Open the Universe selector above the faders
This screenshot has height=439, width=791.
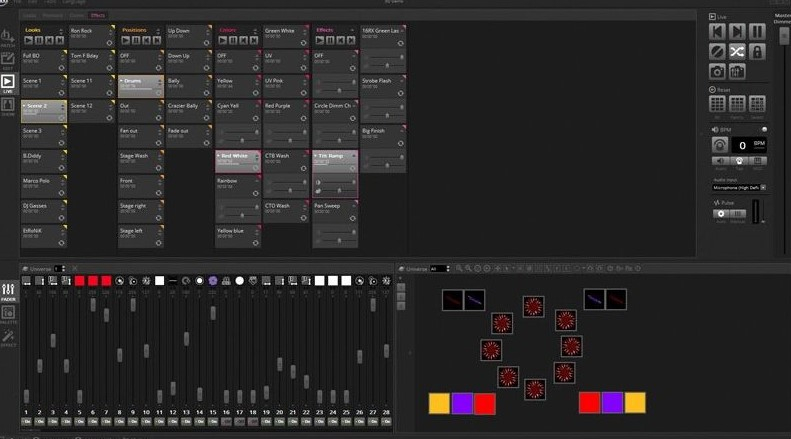(60, 269)
